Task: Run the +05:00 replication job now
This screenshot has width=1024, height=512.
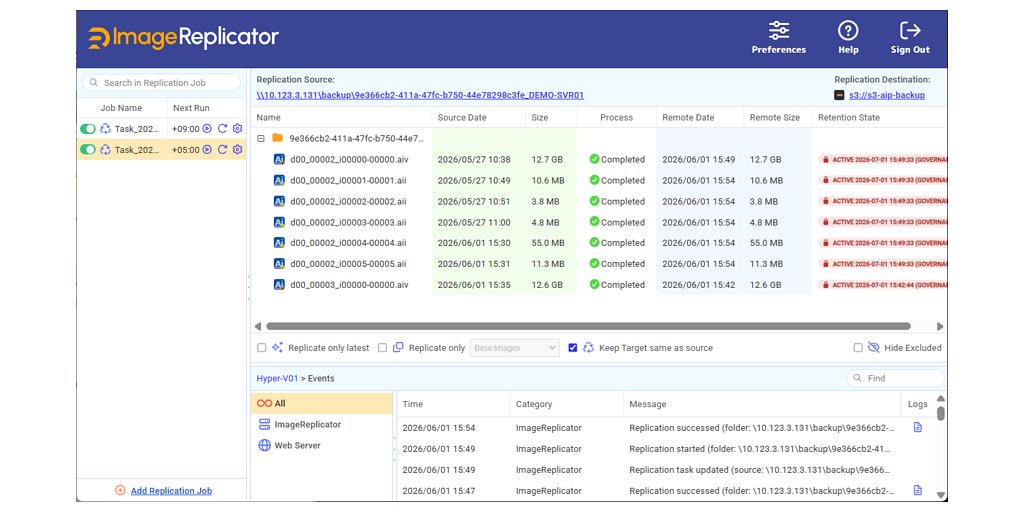Action: tap(207, 150)
